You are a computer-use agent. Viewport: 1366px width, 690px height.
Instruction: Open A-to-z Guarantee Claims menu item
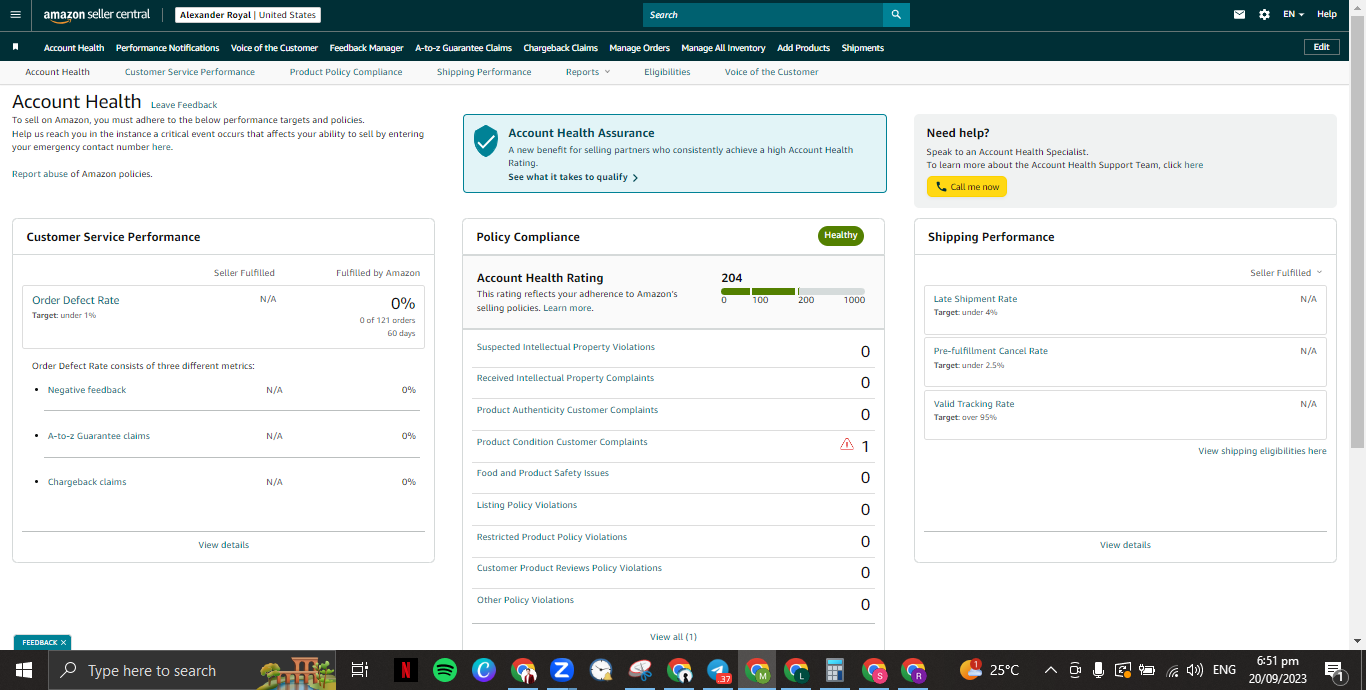pos(463,47)
